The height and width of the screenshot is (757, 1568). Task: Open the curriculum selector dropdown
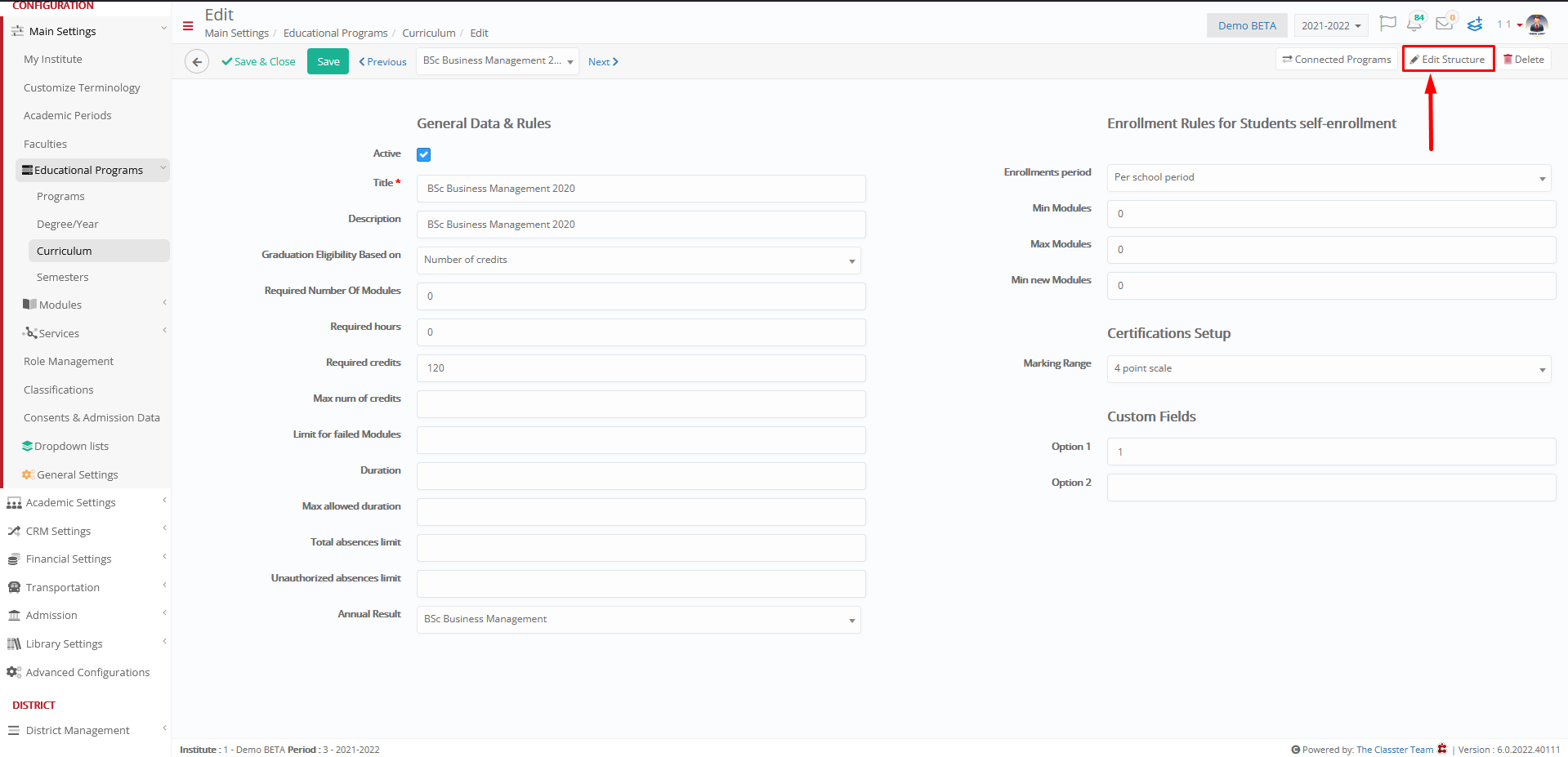tap(498, 61)
